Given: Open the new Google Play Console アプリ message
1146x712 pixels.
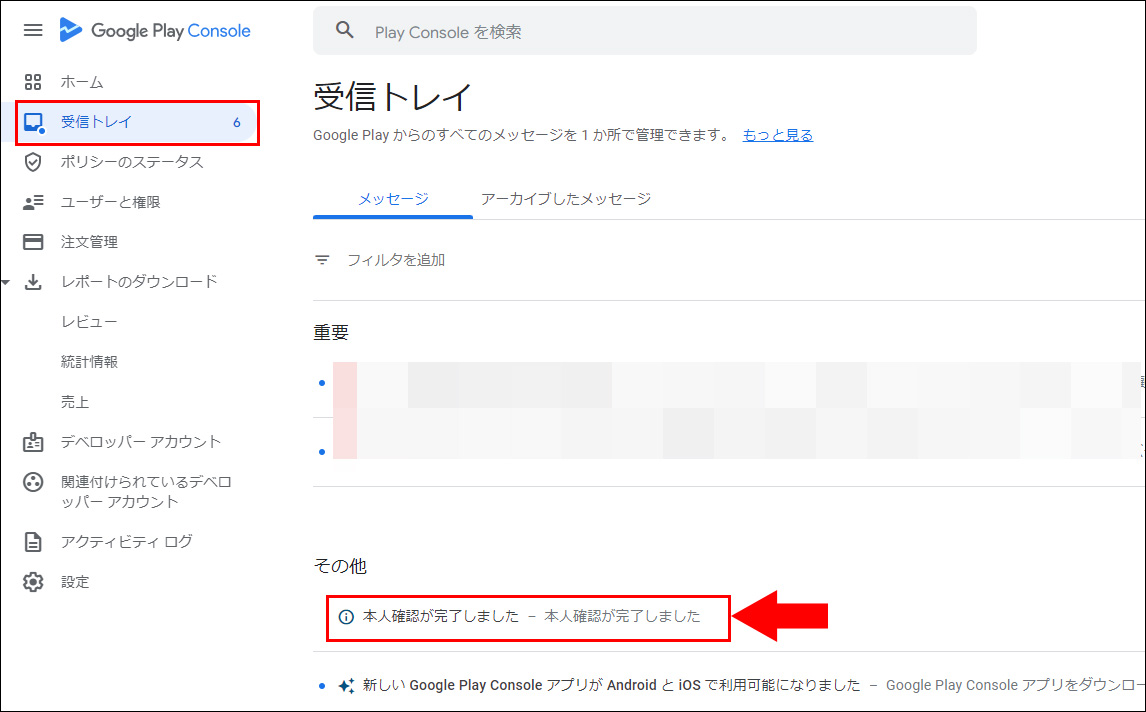Looking at the screenshot, I should pos(610,685).
